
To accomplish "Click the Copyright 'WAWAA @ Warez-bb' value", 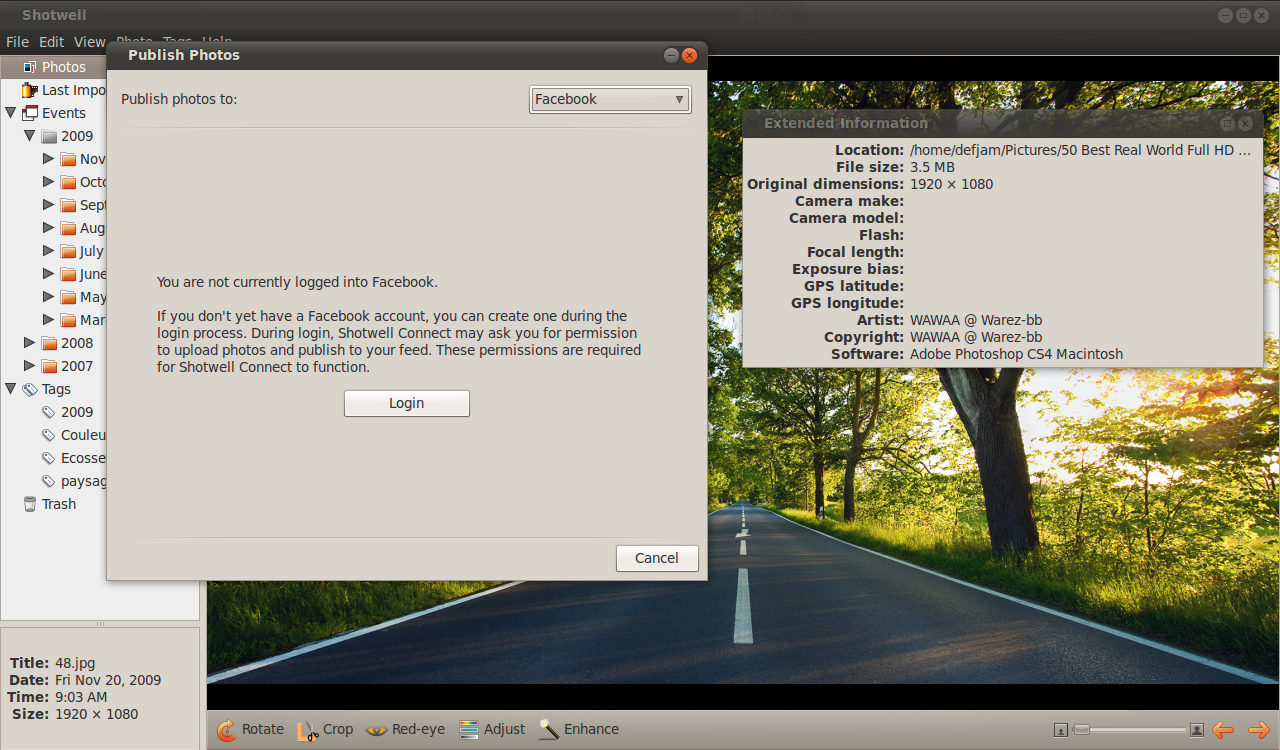I will (x=976, y=337).
